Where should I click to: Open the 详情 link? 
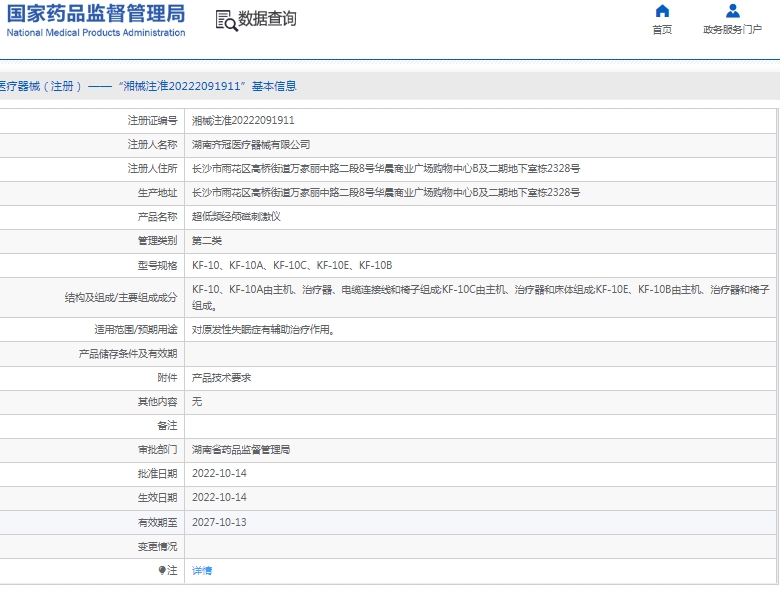tap(202, 571)
